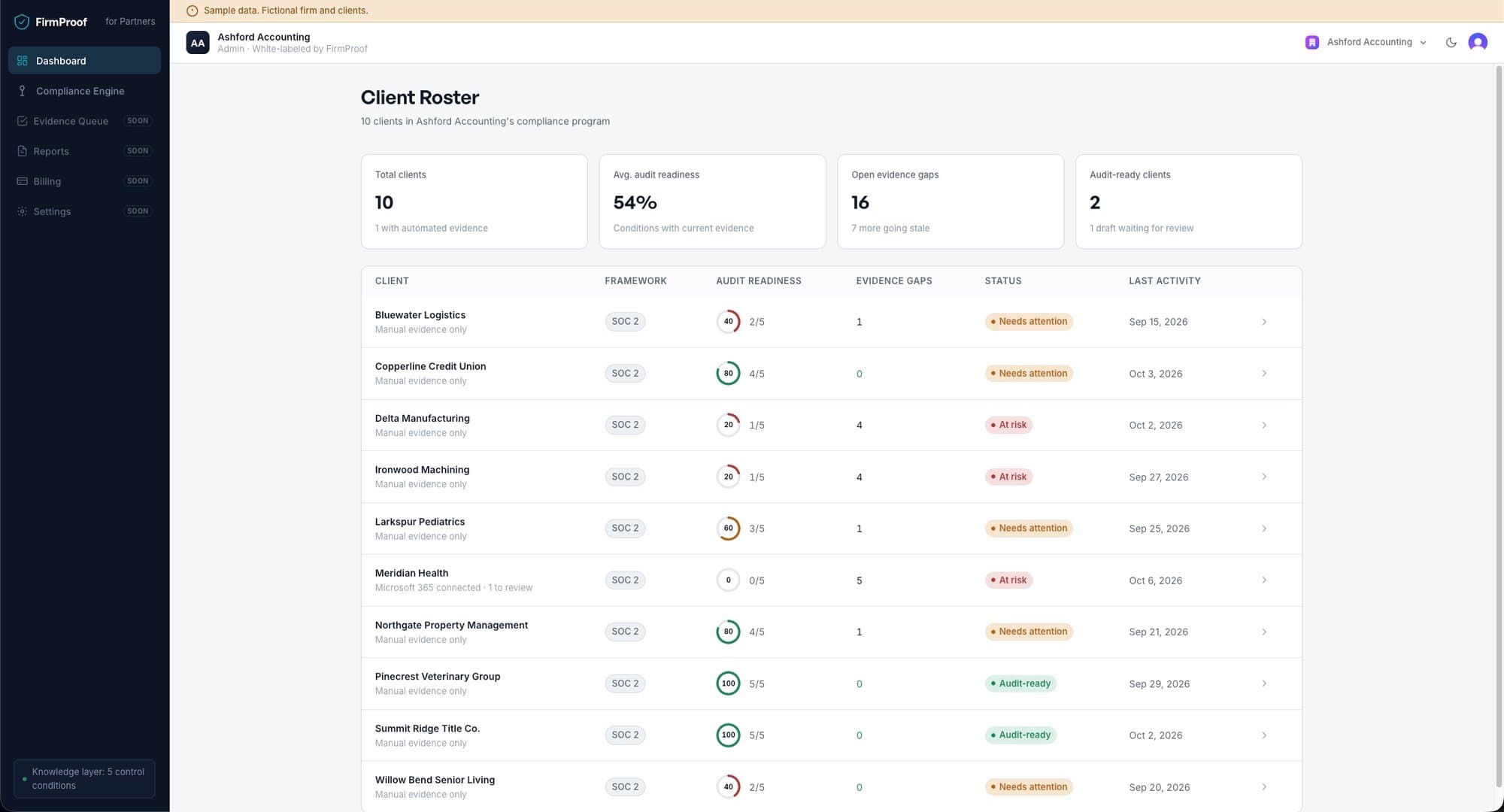Screen dimensions: 1504x812
Task: Click the Evidence Queue checkbox icon
Action: (x=22, y=121)
